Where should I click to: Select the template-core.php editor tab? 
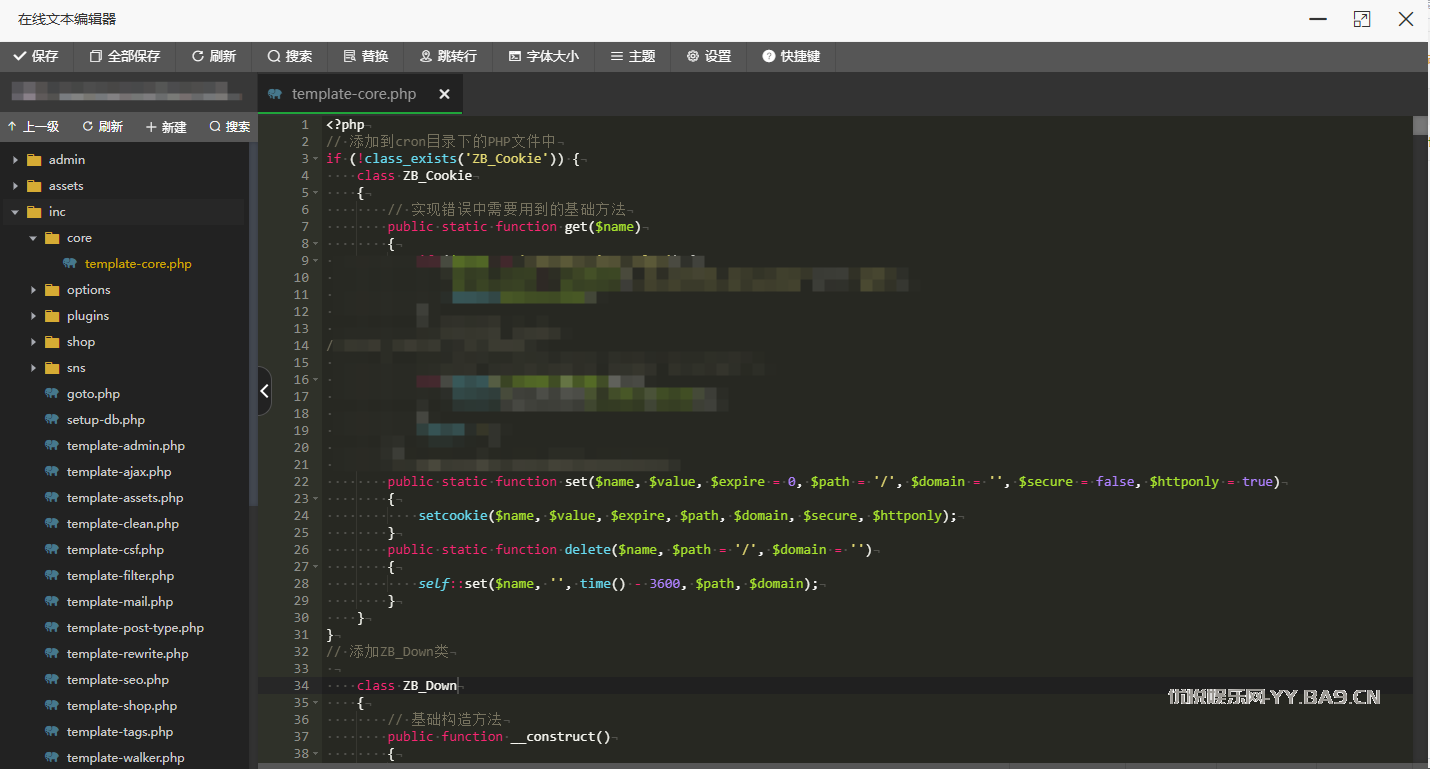click(x=352, y=94)
